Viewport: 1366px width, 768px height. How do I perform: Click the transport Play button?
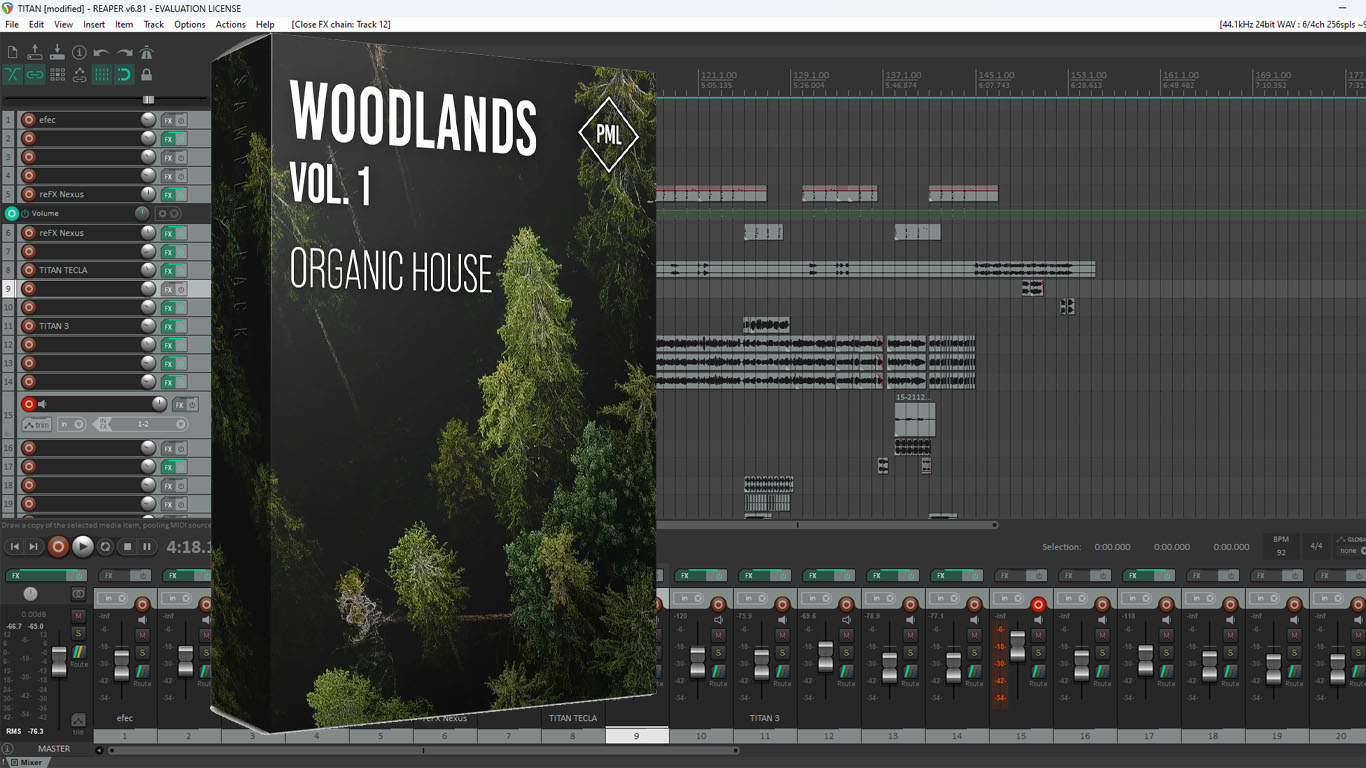(x=83, y=547)
